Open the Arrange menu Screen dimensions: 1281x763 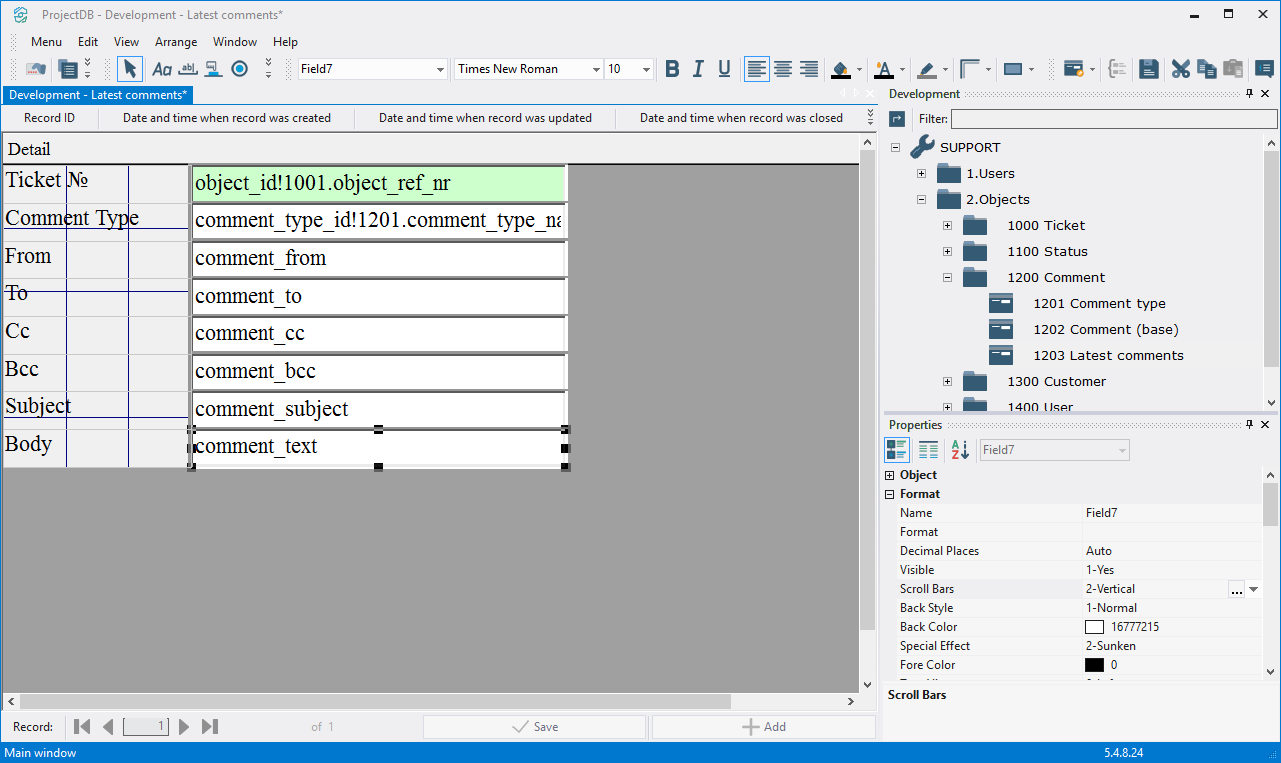point(176,42)
